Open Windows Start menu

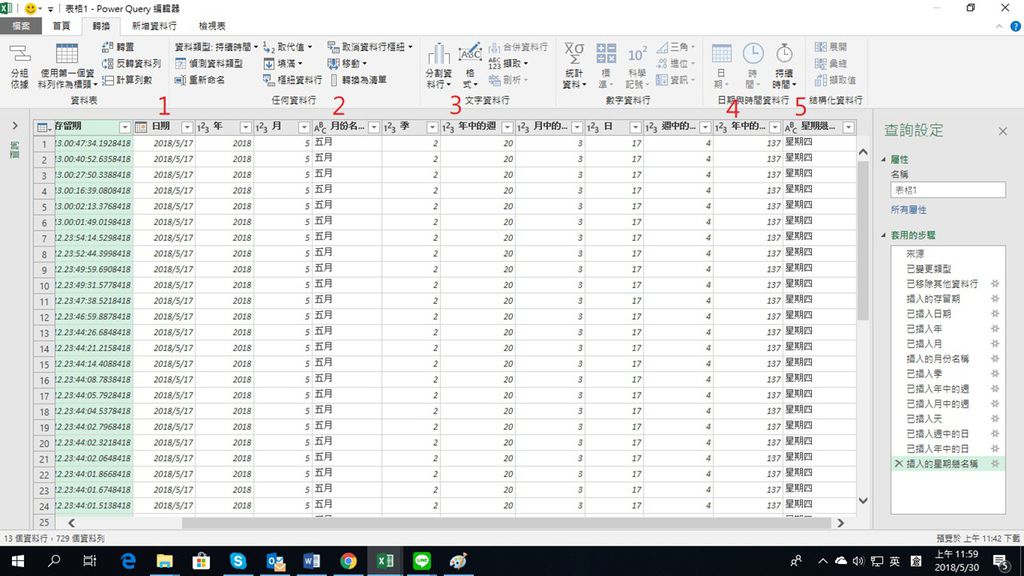click(x=18, y=561)
